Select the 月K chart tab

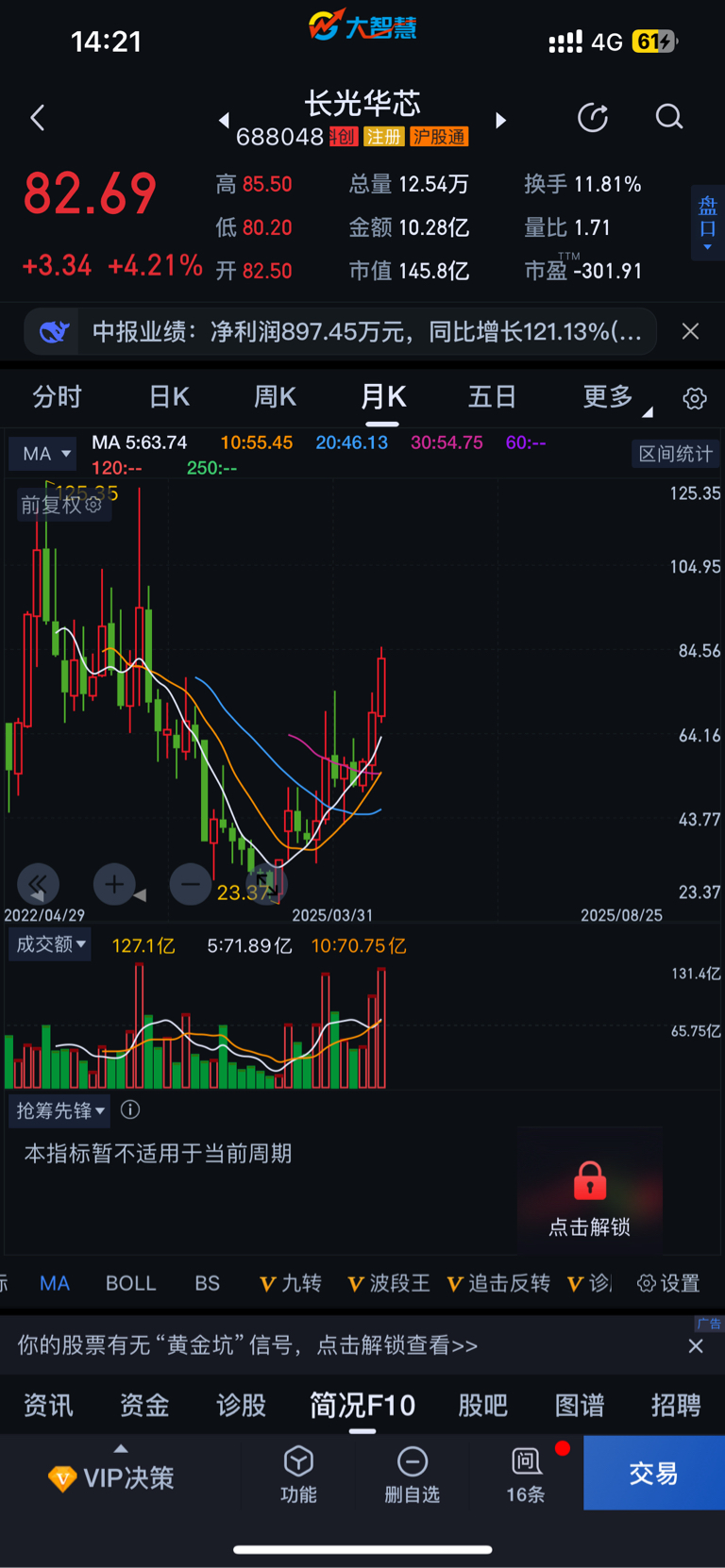pyautogui.click(x=383, y=397)
